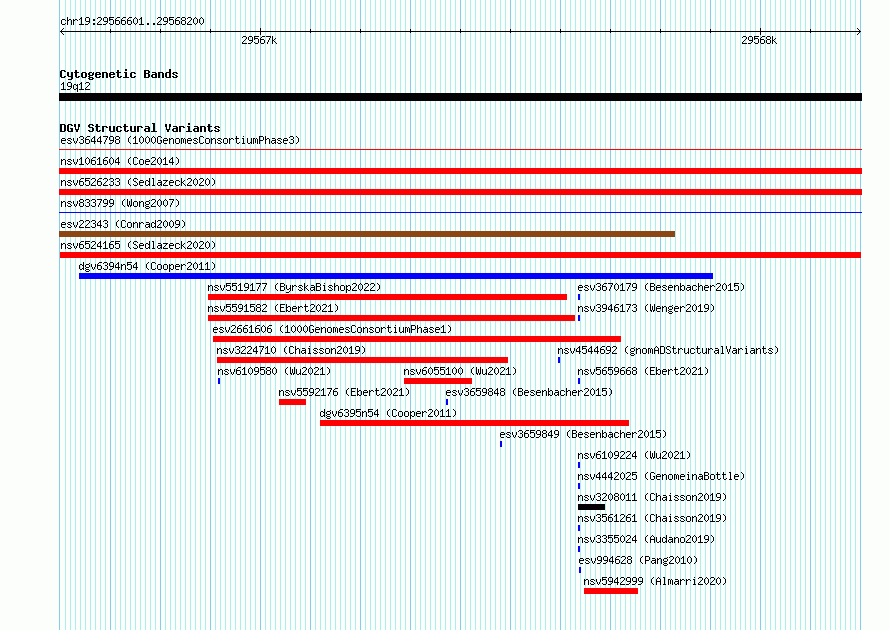Viewport: 890px width, 630px height.
Task: Select the nsv5942999 red variant bar
Action: point(611,591)
